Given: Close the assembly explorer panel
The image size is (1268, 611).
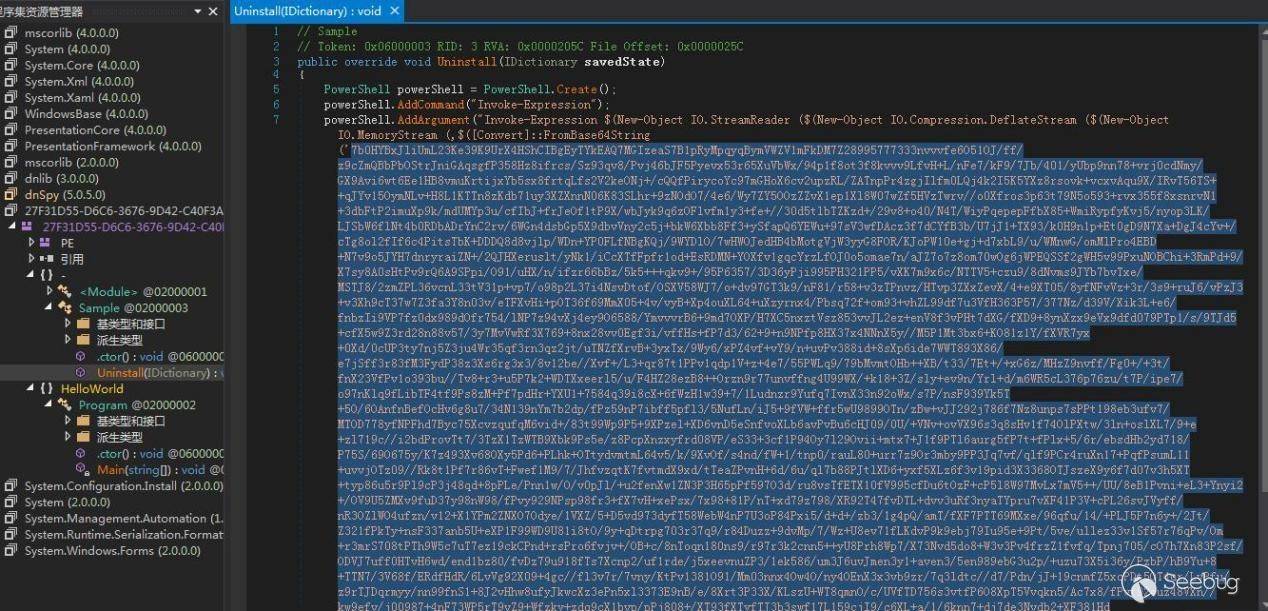Looking at the screenshot, I should [x=213, y=11].
